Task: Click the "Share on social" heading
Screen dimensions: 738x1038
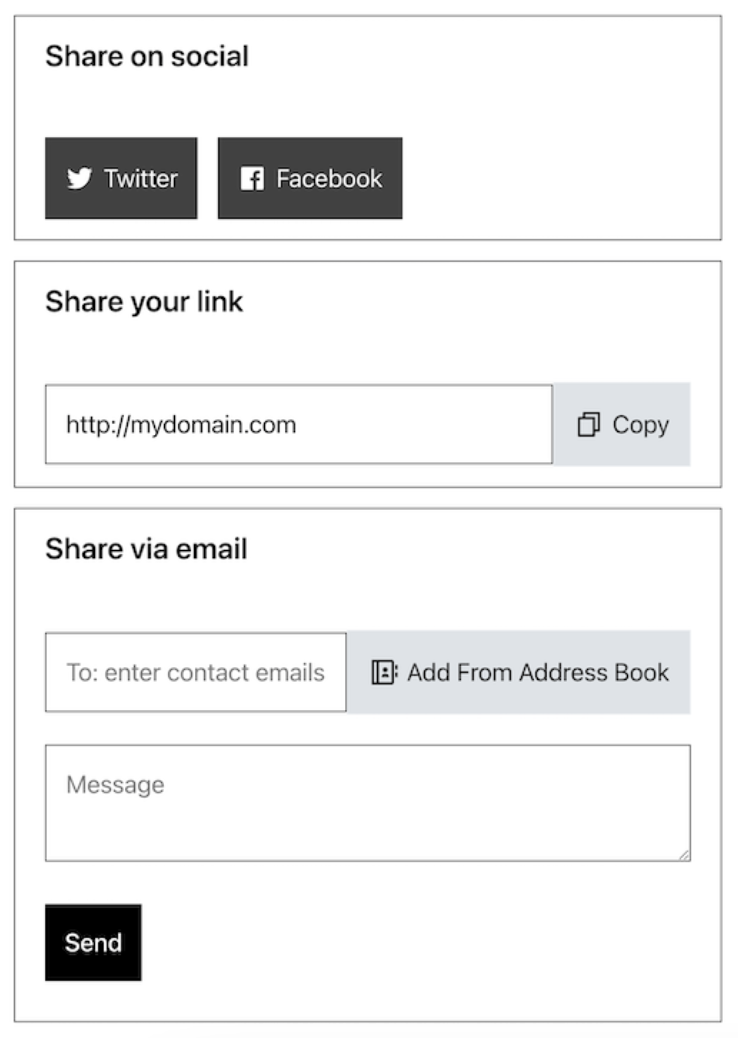Action: point(147,56)
